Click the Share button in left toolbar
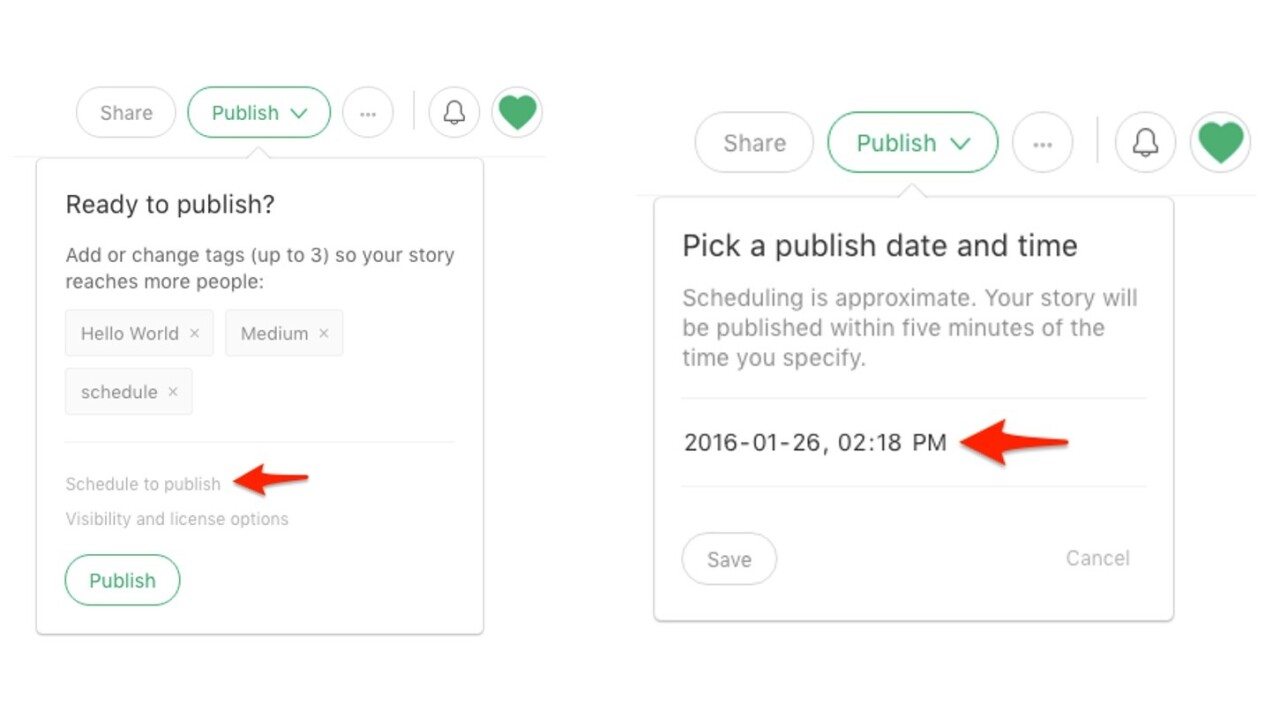The image size is (1280, 720). pos(126,113)
